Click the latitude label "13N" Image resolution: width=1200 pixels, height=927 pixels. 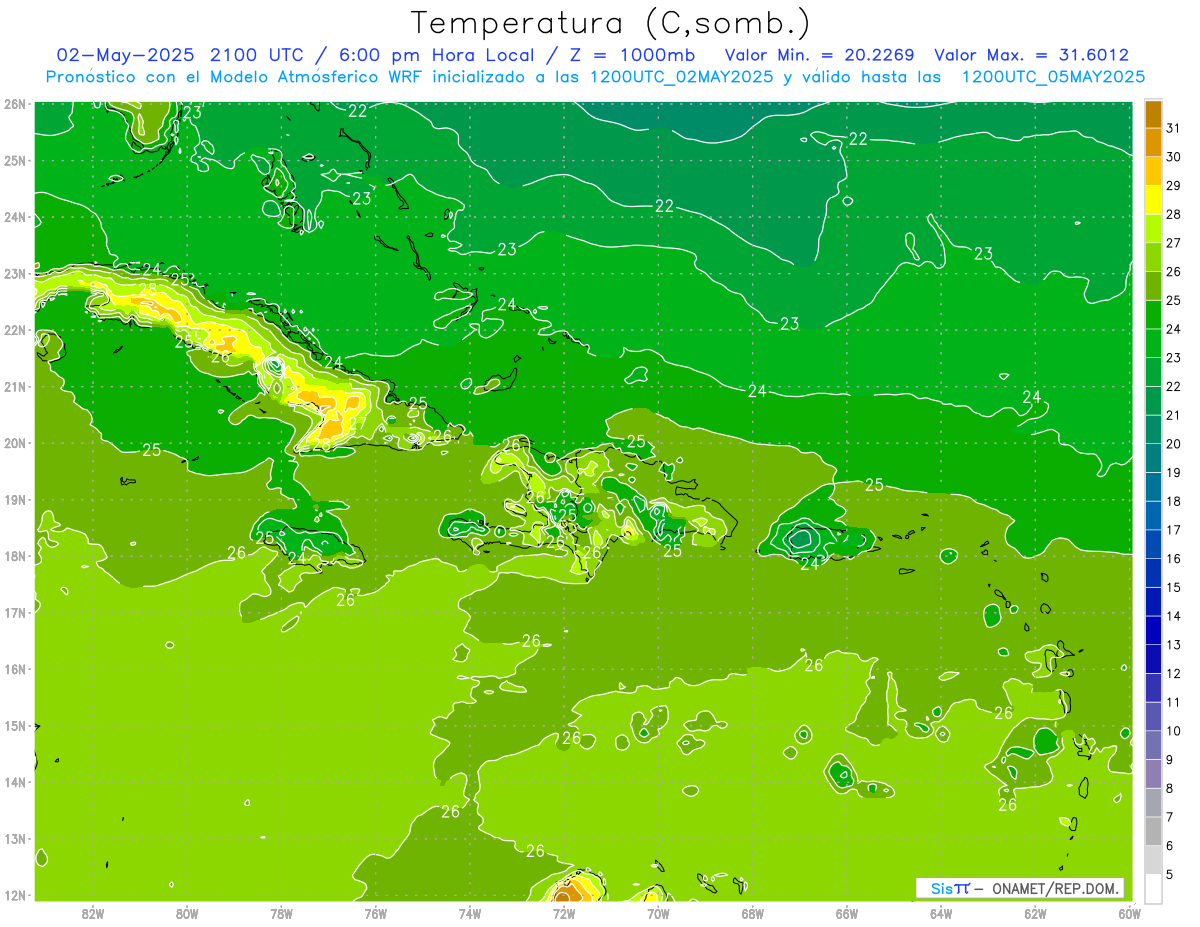(x=15, y=838)
